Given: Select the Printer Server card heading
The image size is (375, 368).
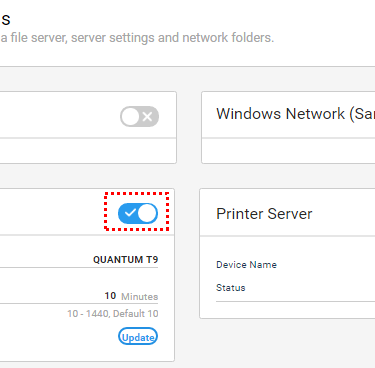Looking at the screenshot, I should click(264, 214).
